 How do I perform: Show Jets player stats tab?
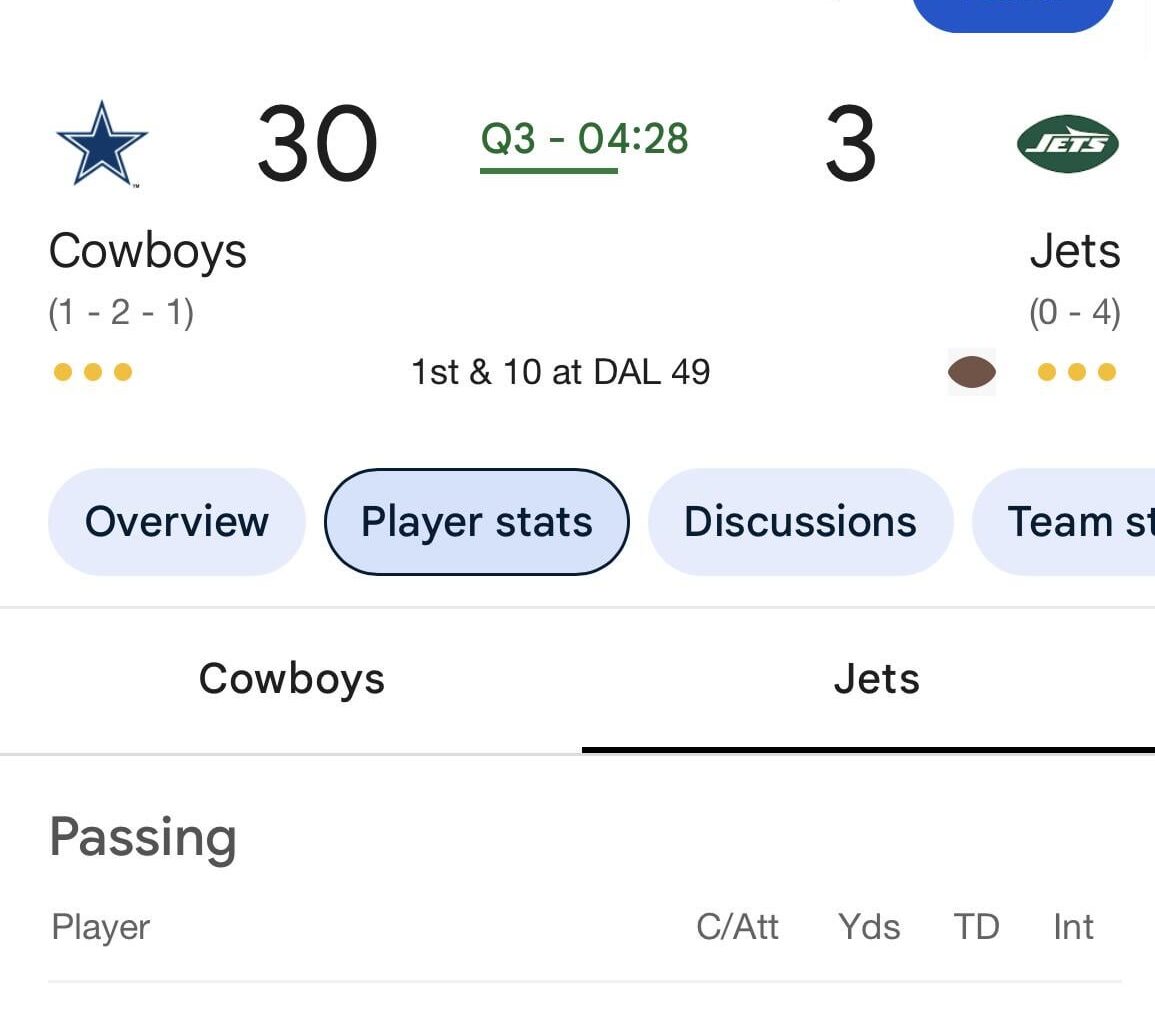[x=876, y=679]
